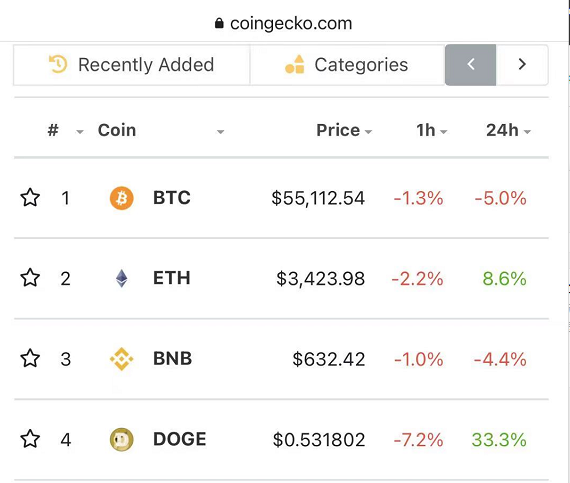Click the Recently Added clock icon

58,64
